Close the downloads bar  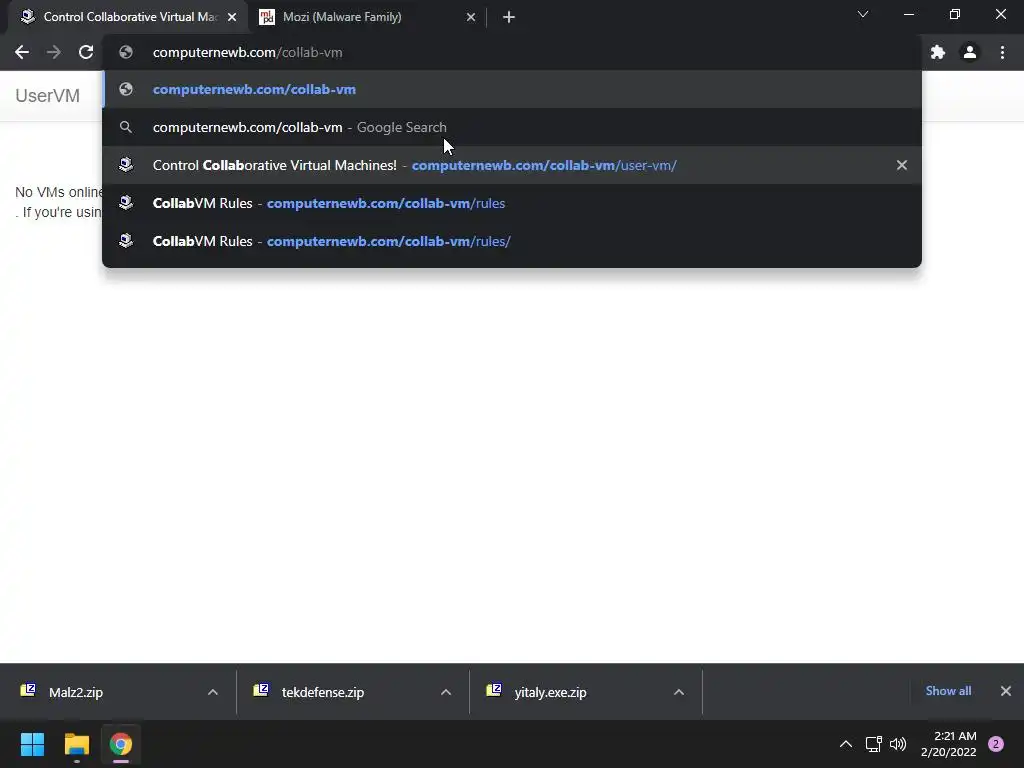point(1006,691)
